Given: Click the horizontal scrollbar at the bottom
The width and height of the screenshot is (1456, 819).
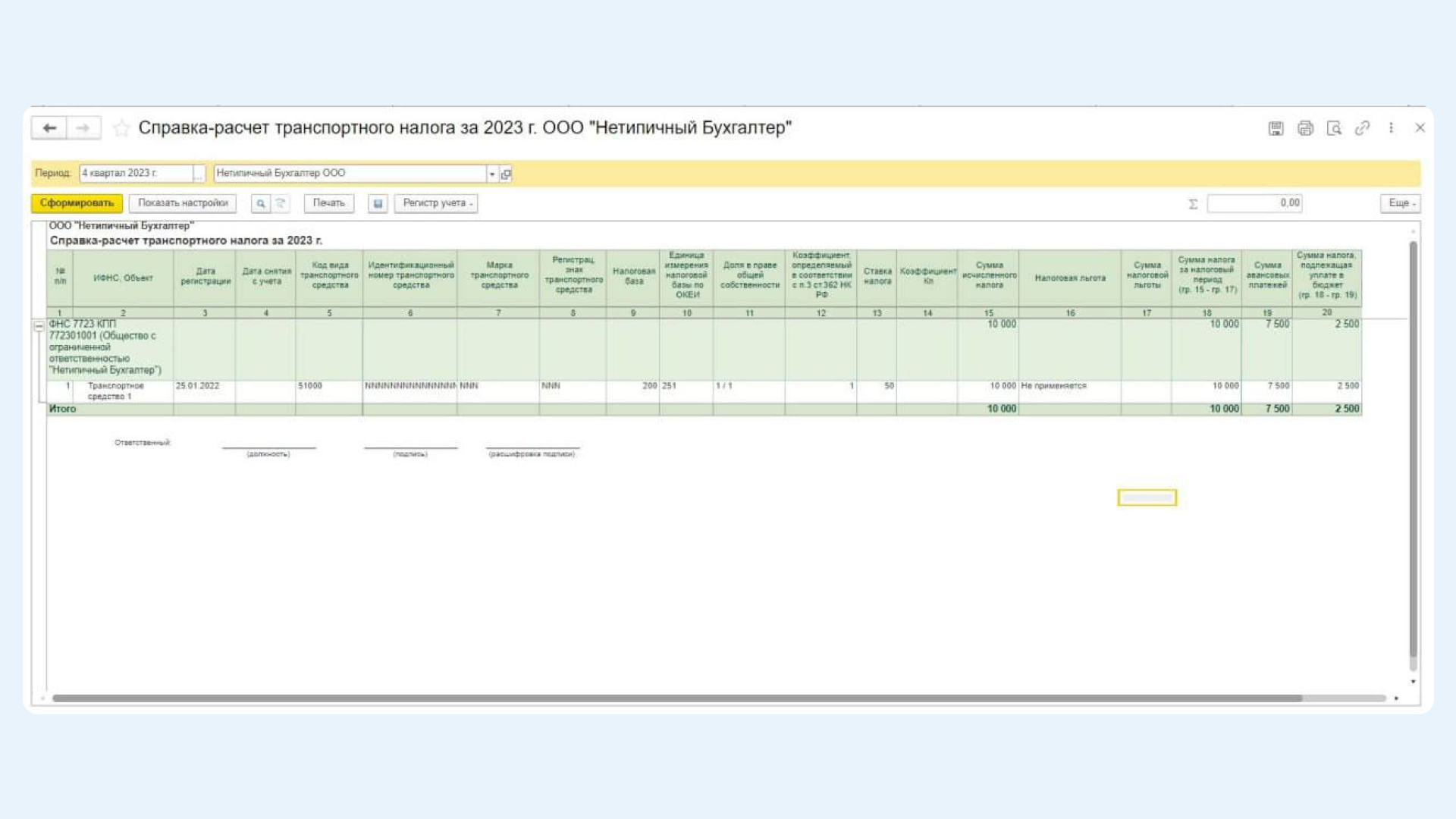Looking at the screenshot, I should click(676, 698).
